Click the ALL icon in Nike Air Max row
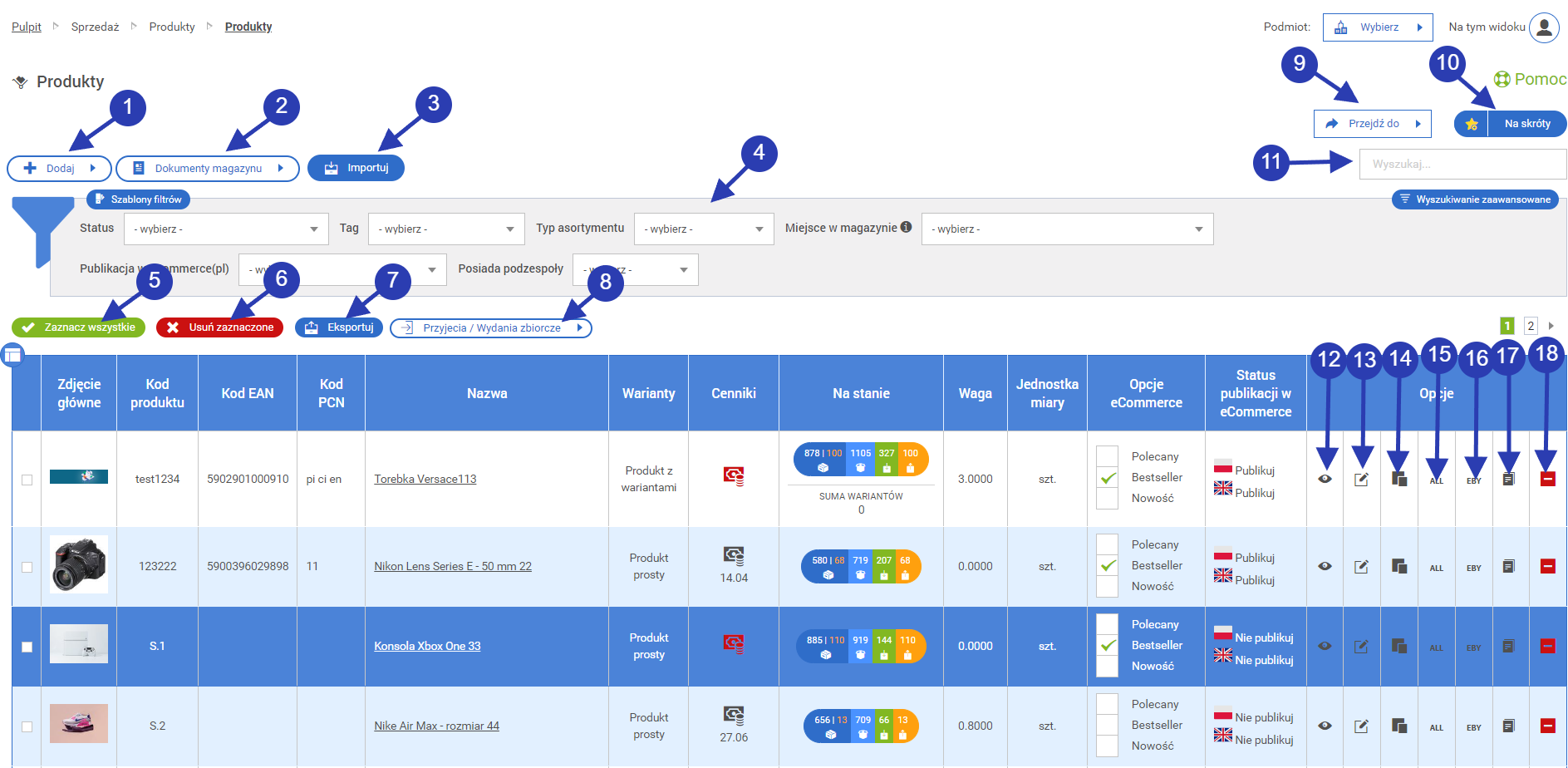The image size is (1568, 768). (x=1436, y=727)
